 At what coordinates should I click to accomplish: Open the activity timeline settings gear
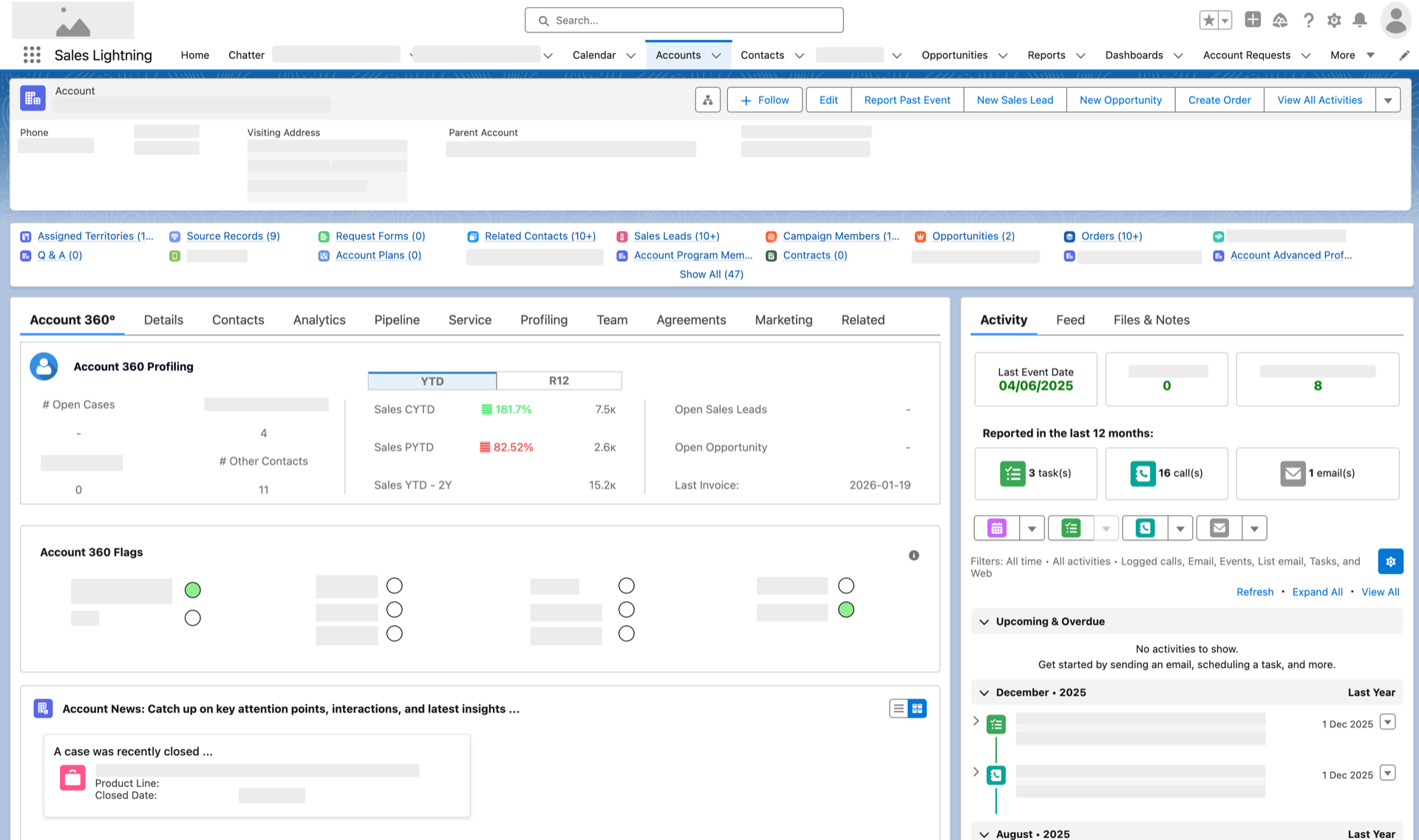(1391, 561)
